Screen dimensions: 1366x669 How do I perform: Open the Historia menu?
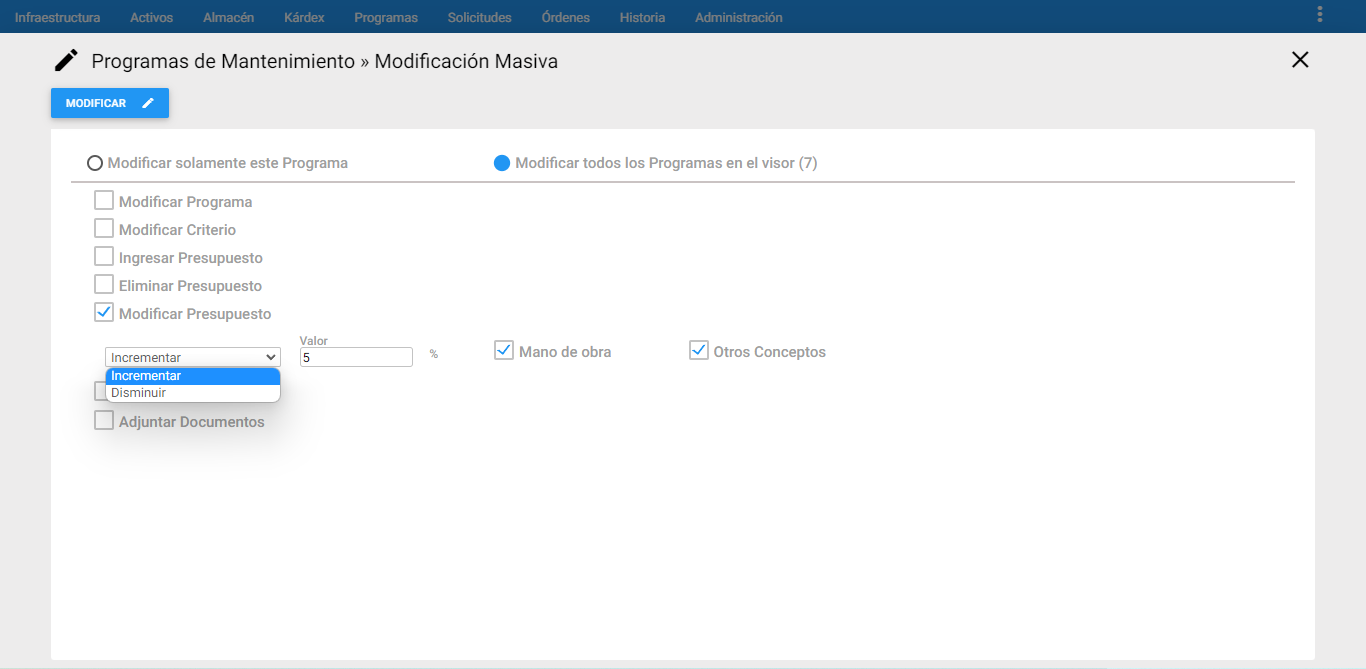[x=642, y=17]
